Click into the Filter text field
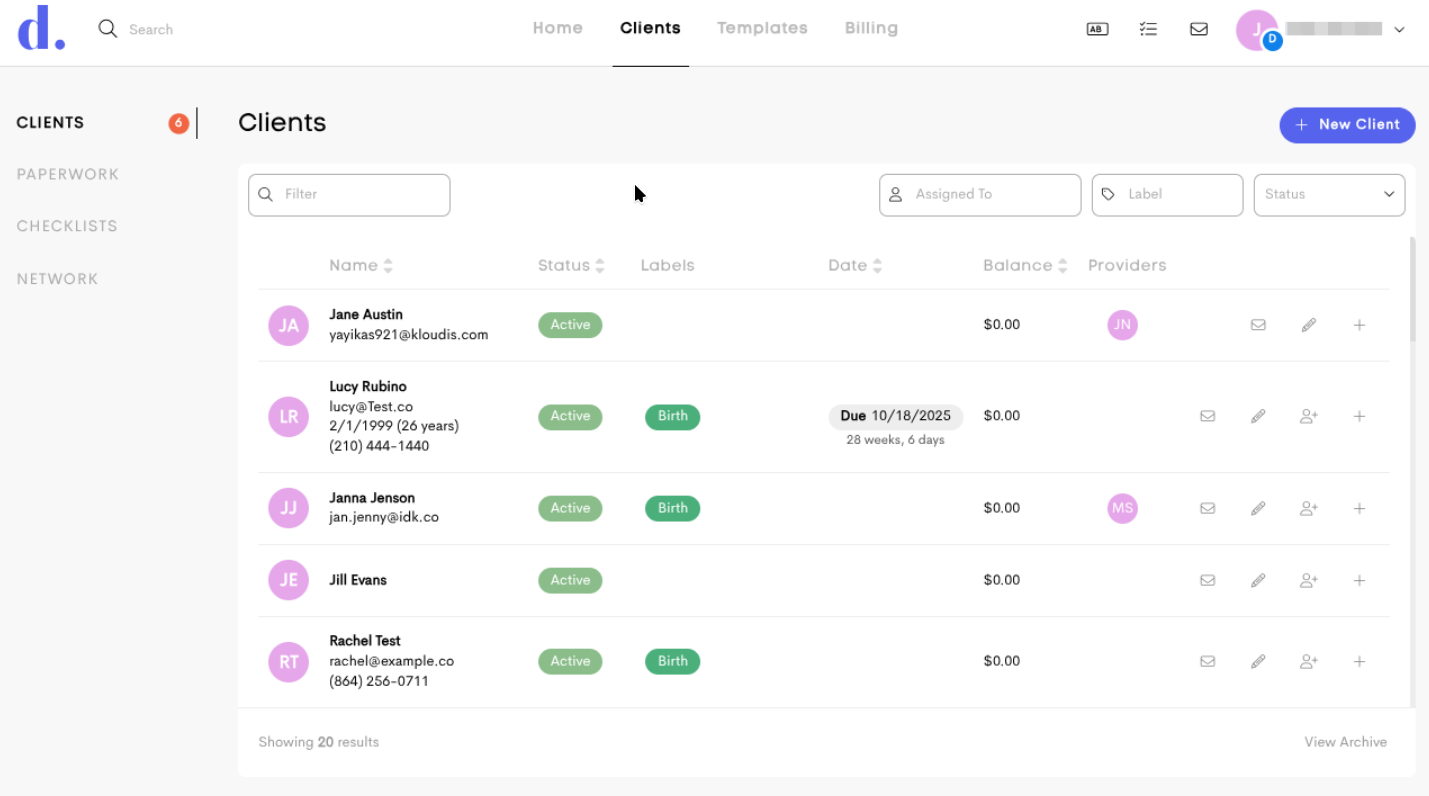 coord(349,195)
